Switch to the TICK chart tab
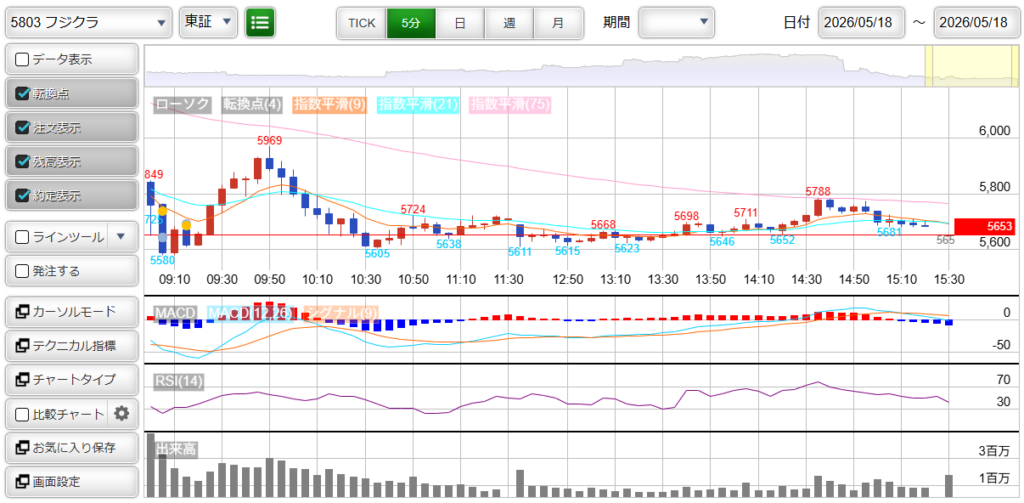Screen dimensions: 1024x503 point(362,22)
